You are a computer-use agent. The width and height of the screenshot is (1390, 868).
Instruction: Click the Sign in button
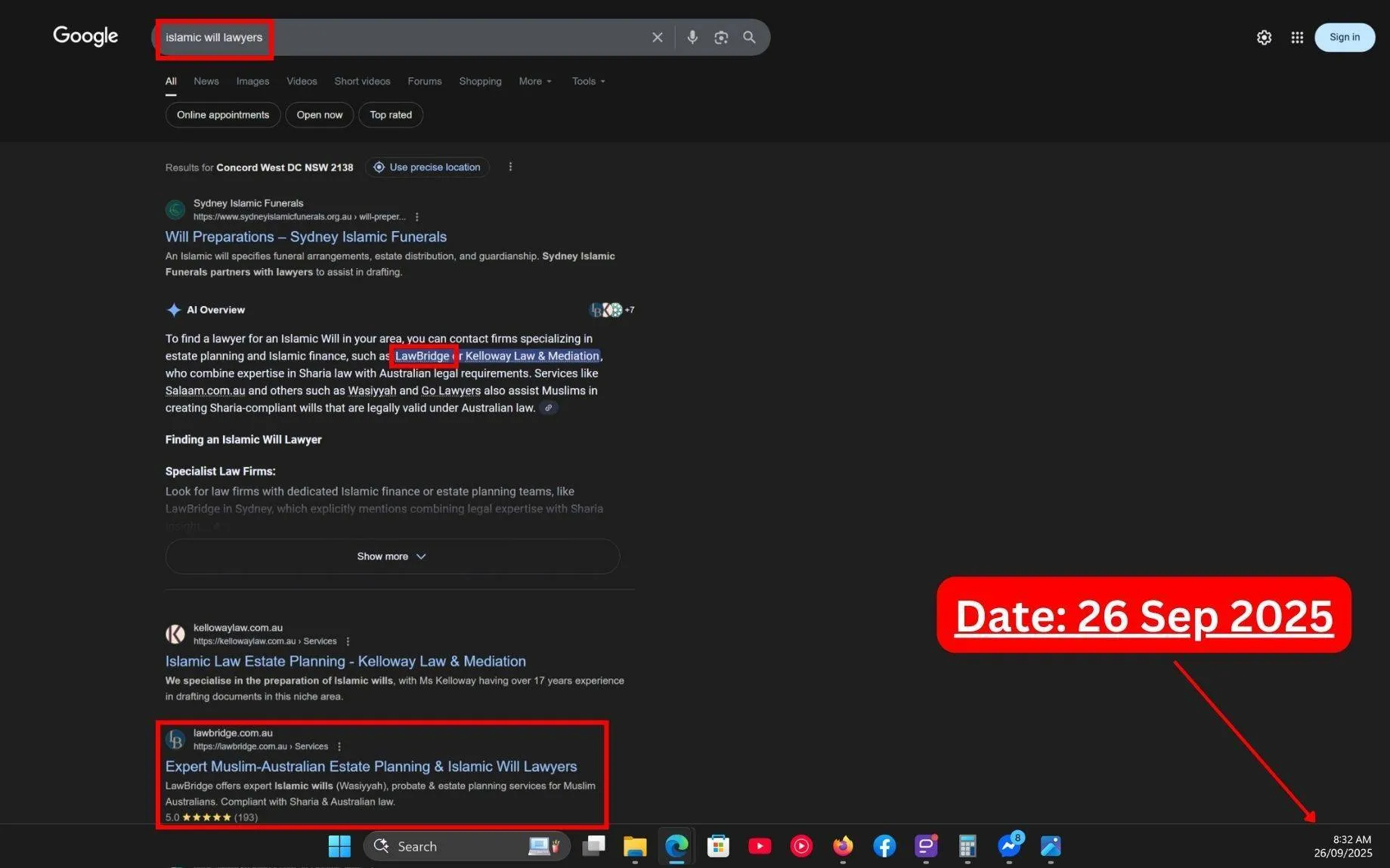[1344, 37]
